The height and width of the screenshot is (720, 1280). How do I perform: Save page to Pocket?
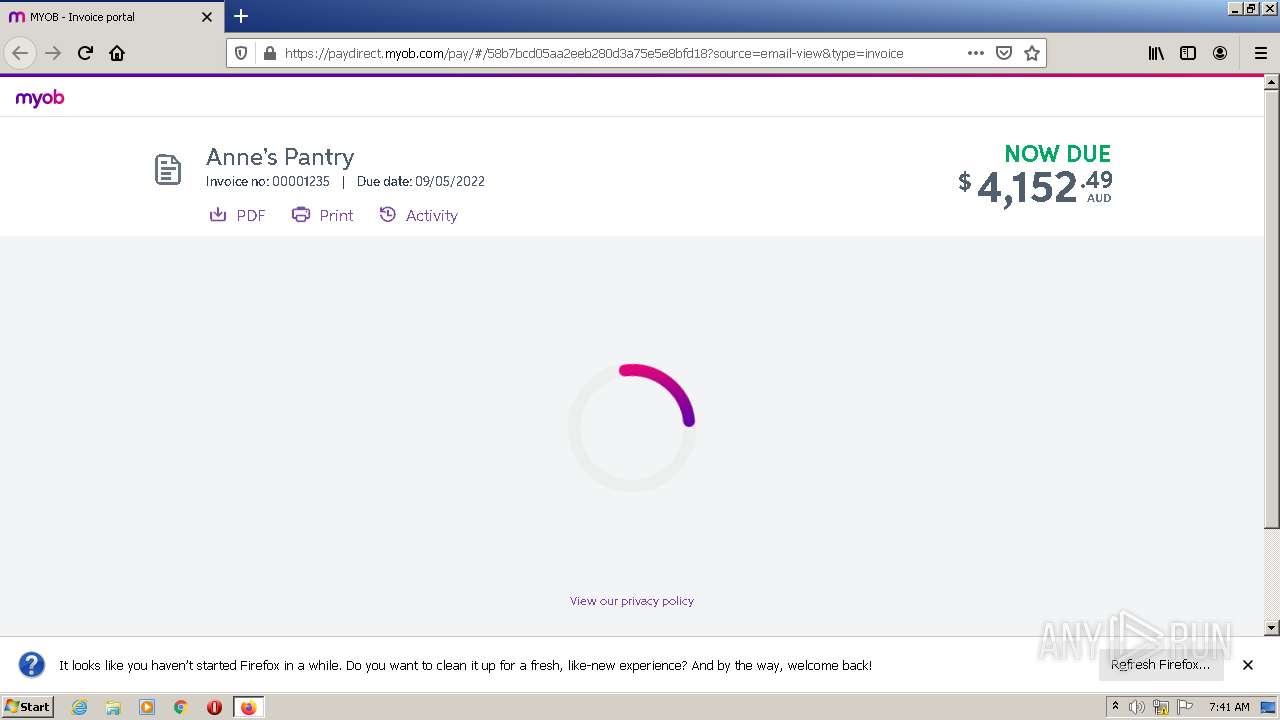tap(1004, 53)
